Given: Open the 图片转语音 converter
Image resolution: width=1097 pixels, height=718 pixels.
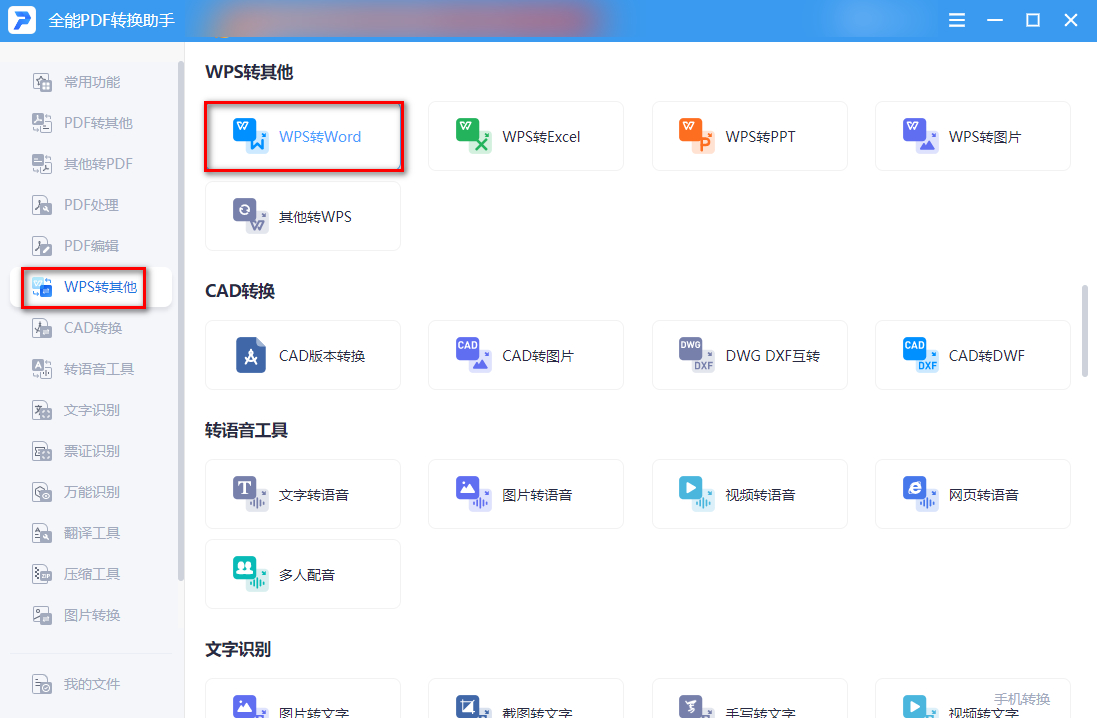Looking at the screenshot, I should coord(525,494).
